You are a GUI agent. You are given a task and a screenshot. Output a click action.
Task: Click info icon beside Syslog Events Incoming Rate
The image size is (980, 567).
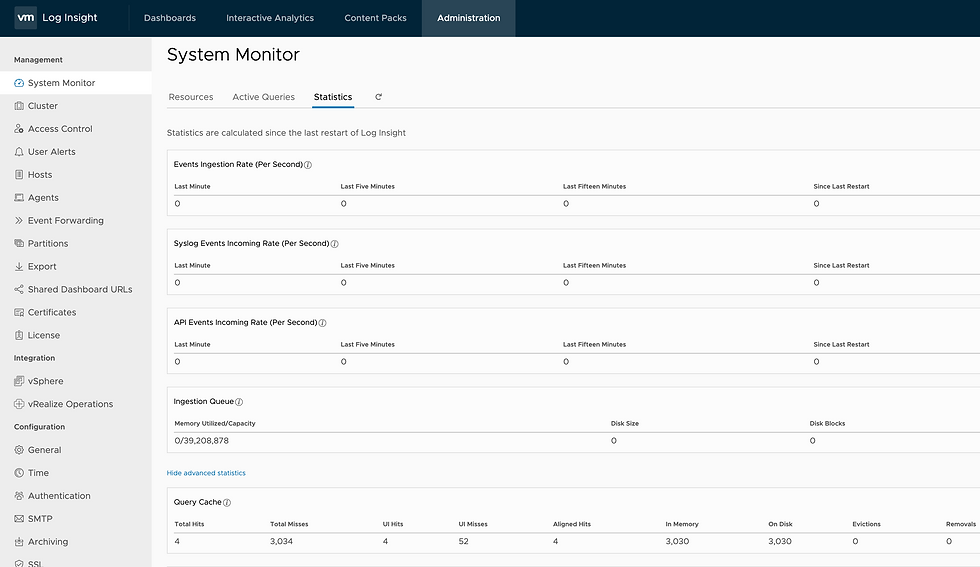(x=334, y=244)
